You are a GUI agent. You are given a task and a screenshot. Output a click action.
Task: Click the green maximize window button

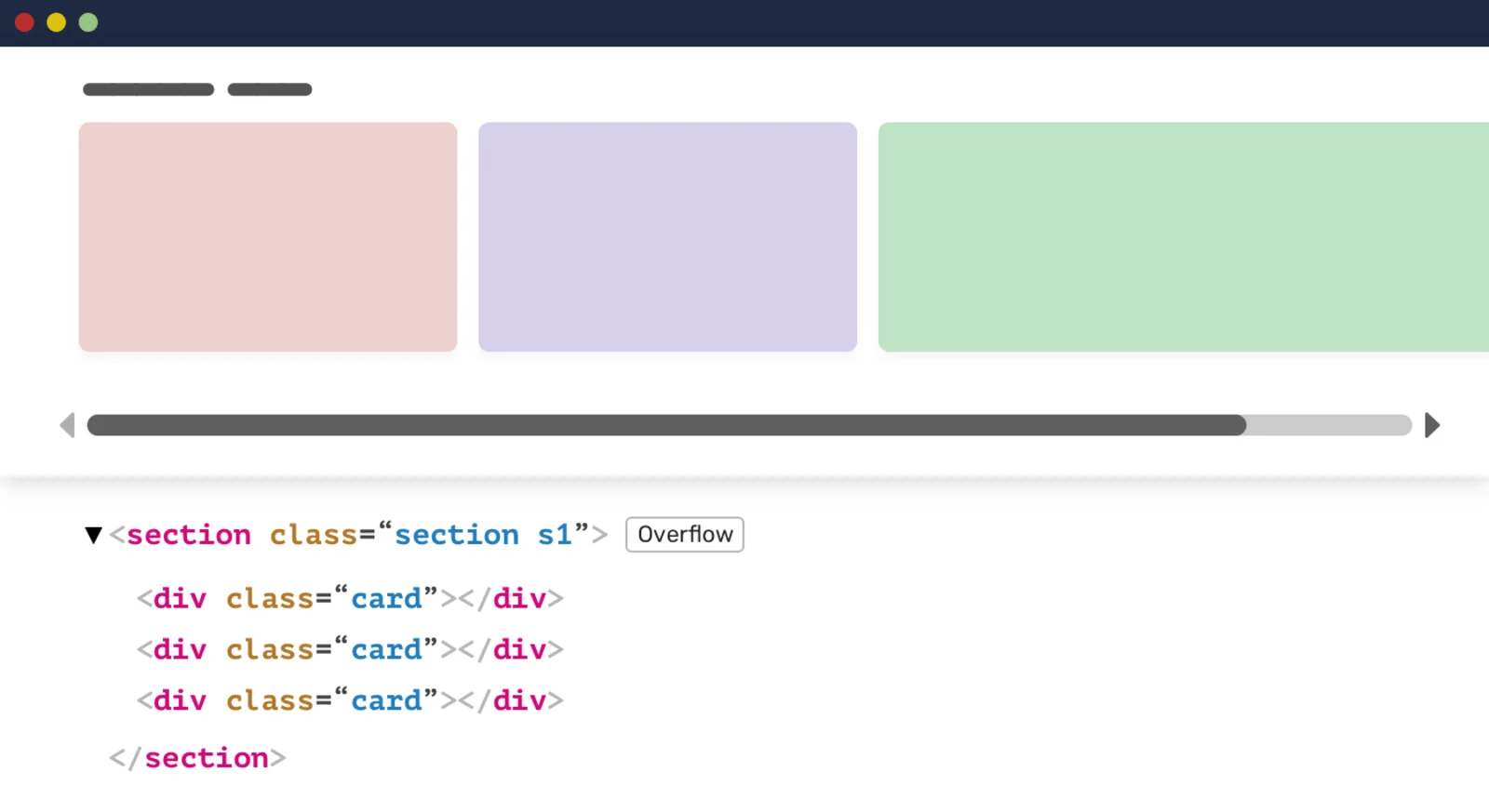click(x=88, y=22)
